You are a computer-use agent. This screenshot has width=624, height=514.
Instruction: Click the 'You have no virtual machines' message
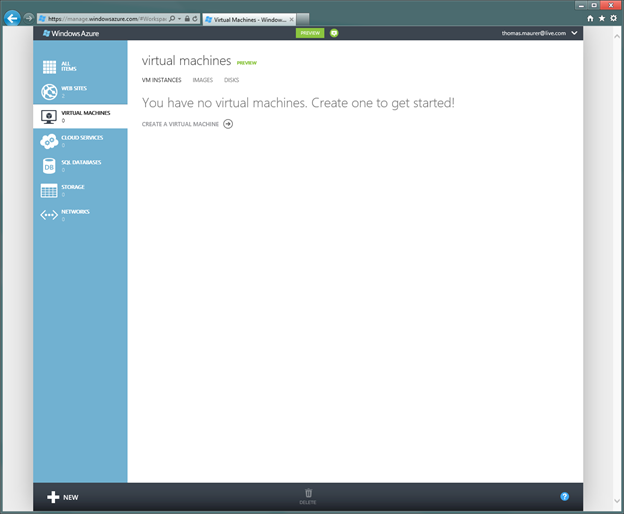298,103
